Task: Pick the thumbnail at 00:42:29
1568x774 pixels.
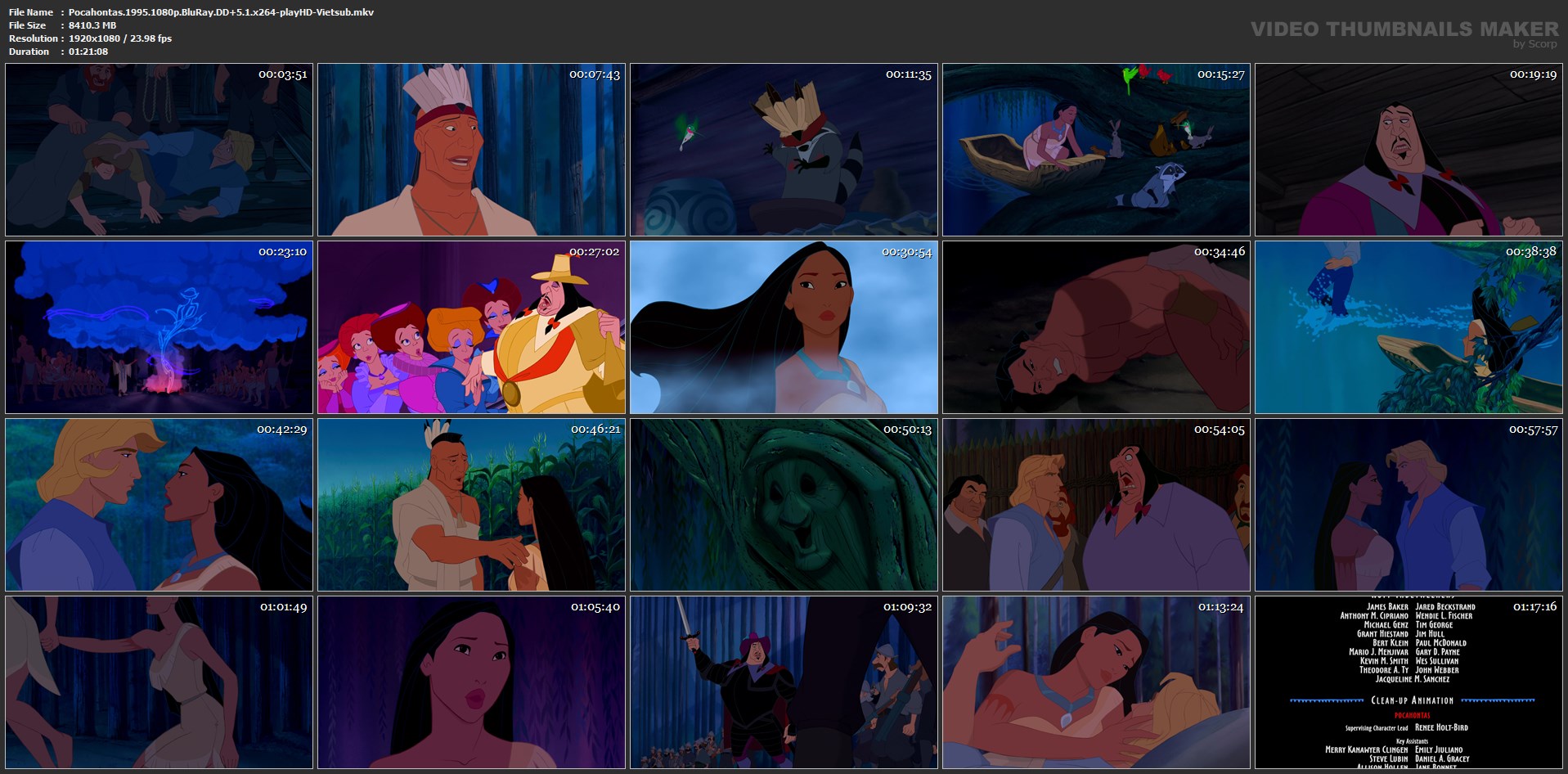Action: 159,505
